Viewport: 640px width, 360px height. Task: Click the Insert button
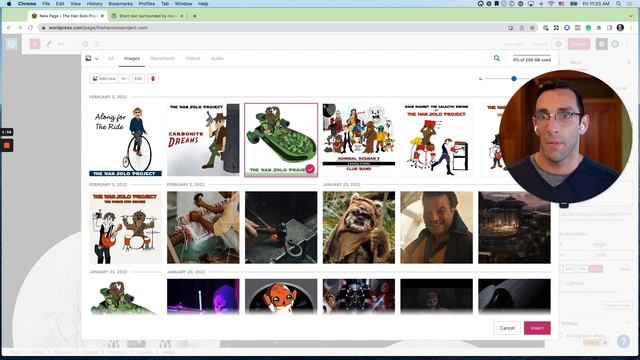pos(537,328)
